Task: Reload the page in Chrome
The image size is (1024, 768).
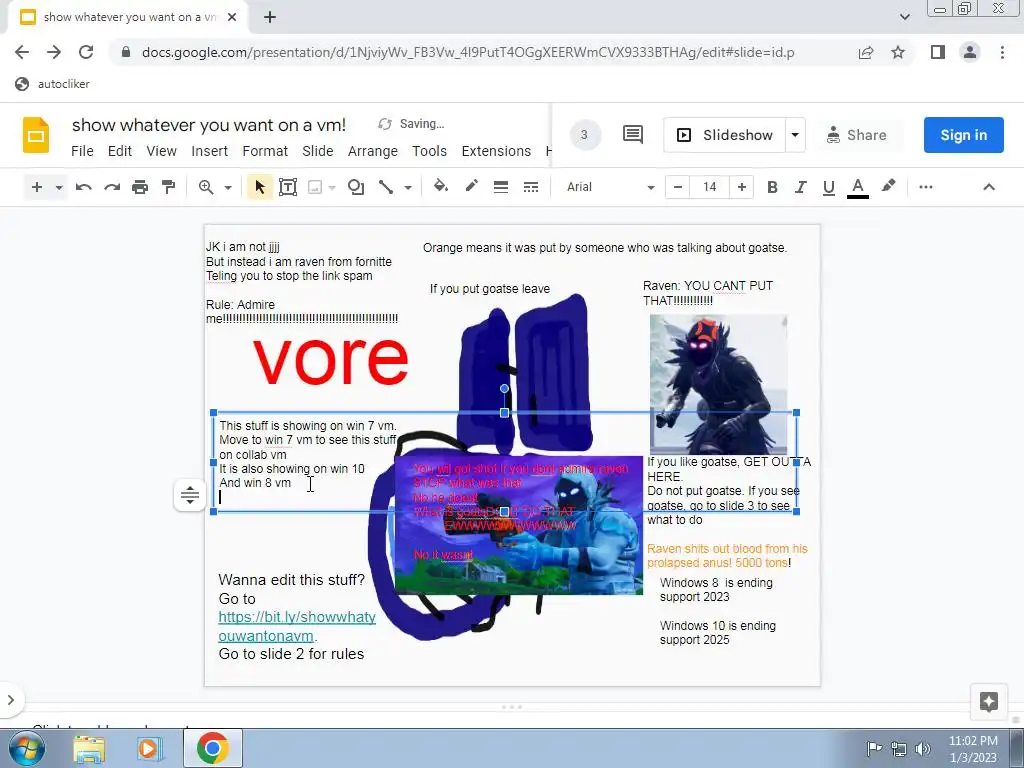Action: click(x=86, y=52)
